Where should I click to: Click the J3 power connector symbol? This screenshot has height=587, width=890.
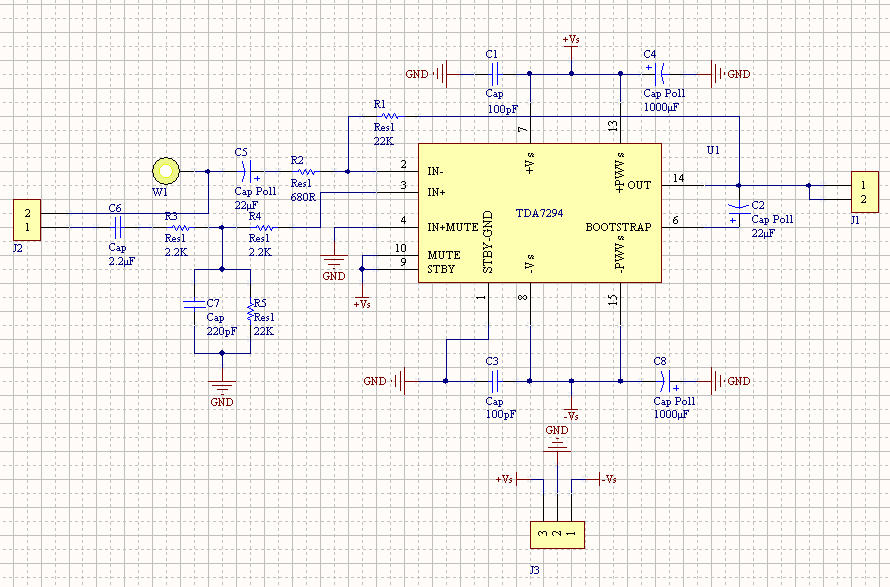[556, 534]
